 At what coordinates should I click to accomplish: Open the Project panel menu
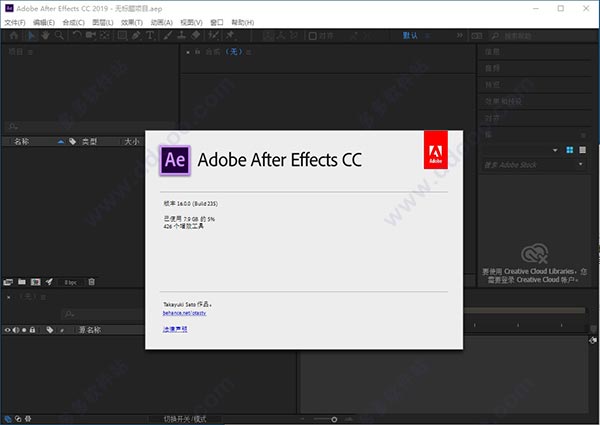(x=30, y=52)
